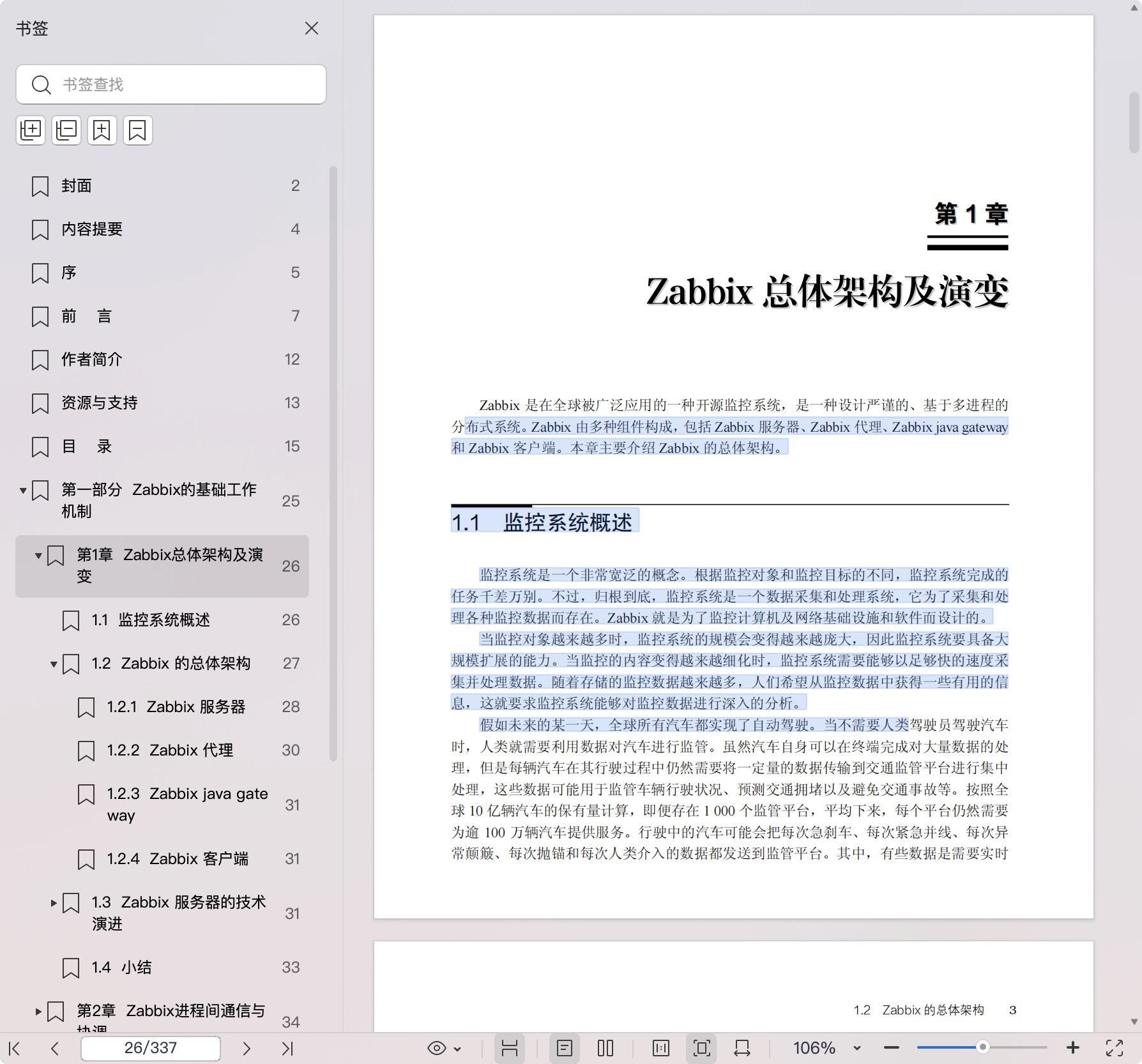Click the scroll-down arrow of document scrollbar

pyautogui.click(x=1134, y=1022)
